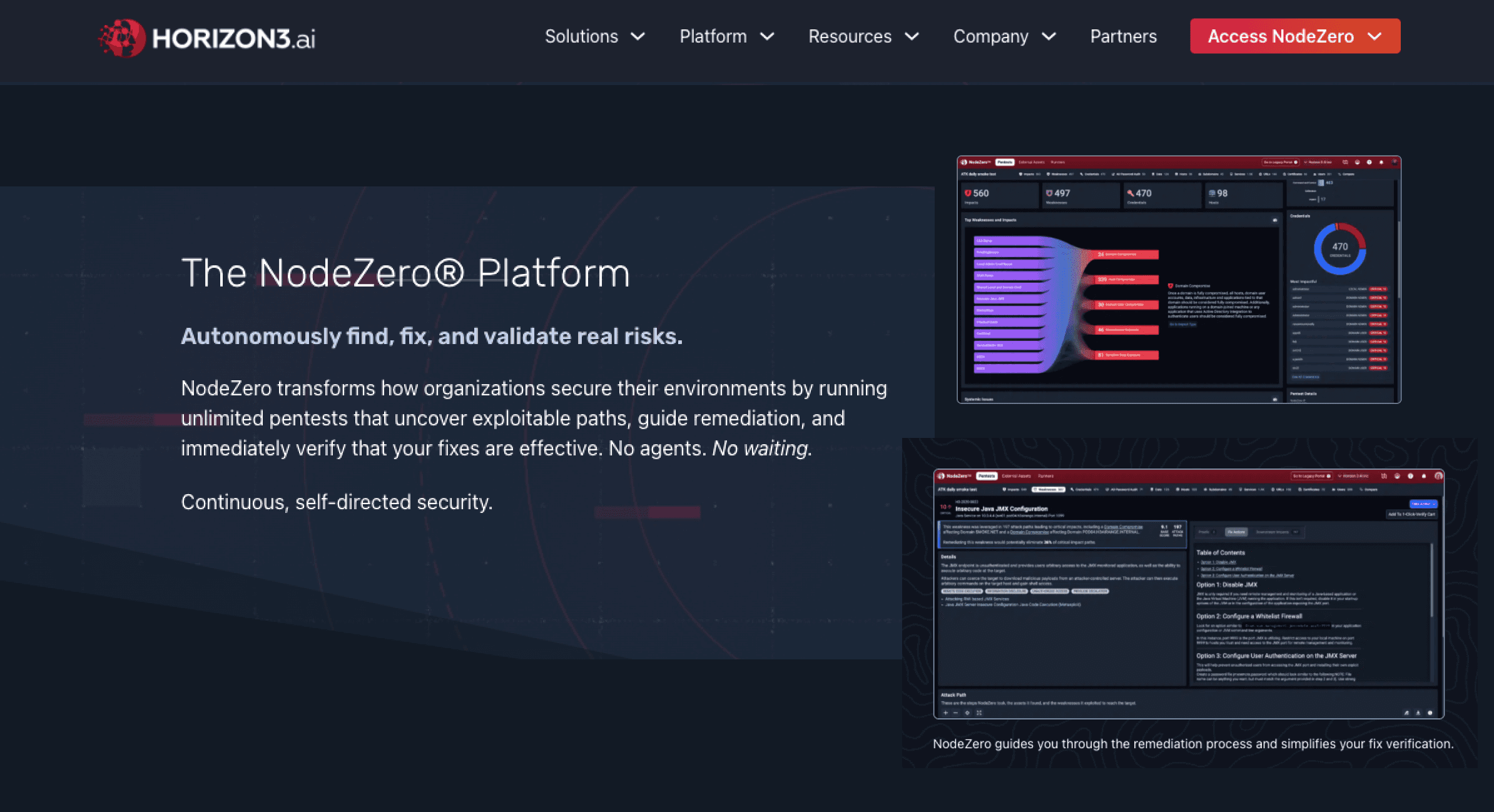Image resolution: width=1494 pixels, height=812 pixels.
Task: Click the bell notification icon in lower screenshot
Action: [x=1424, y=476]
